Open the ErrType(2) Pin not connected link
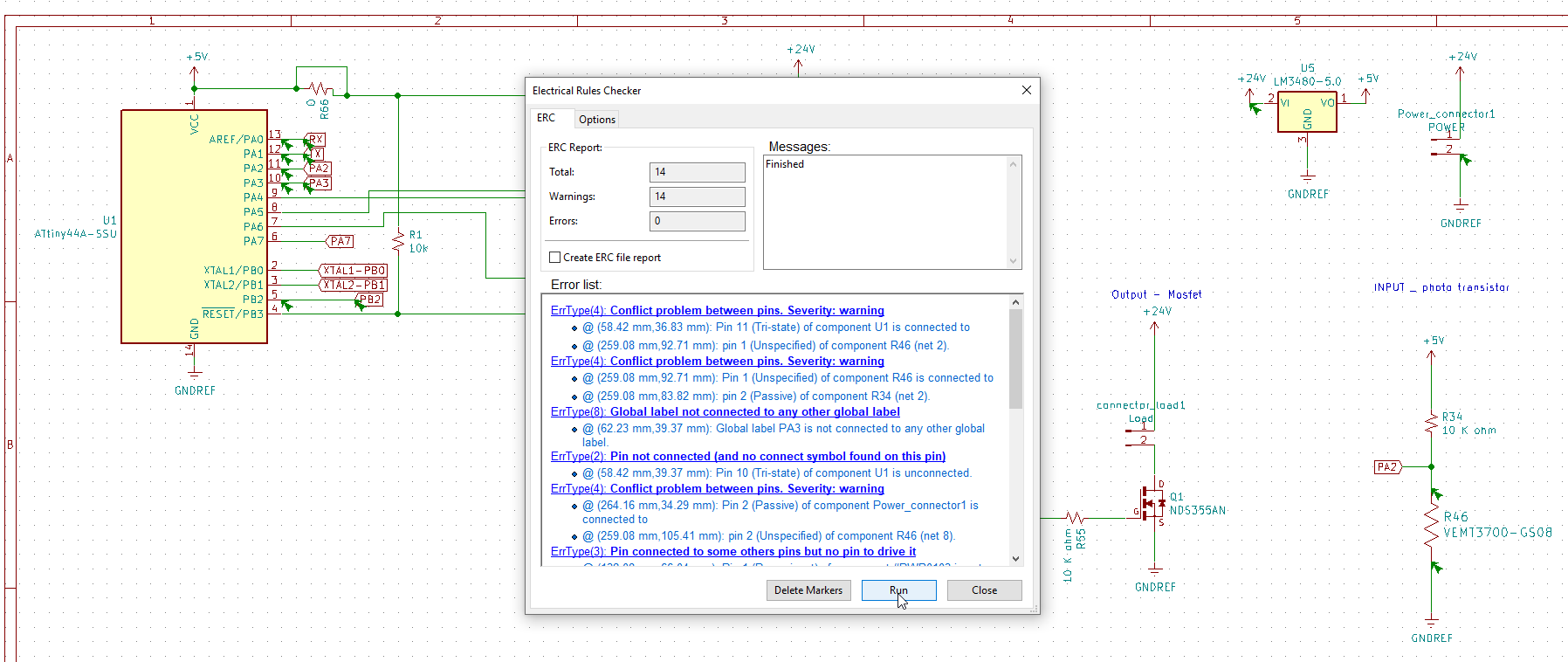 (748, 457)
